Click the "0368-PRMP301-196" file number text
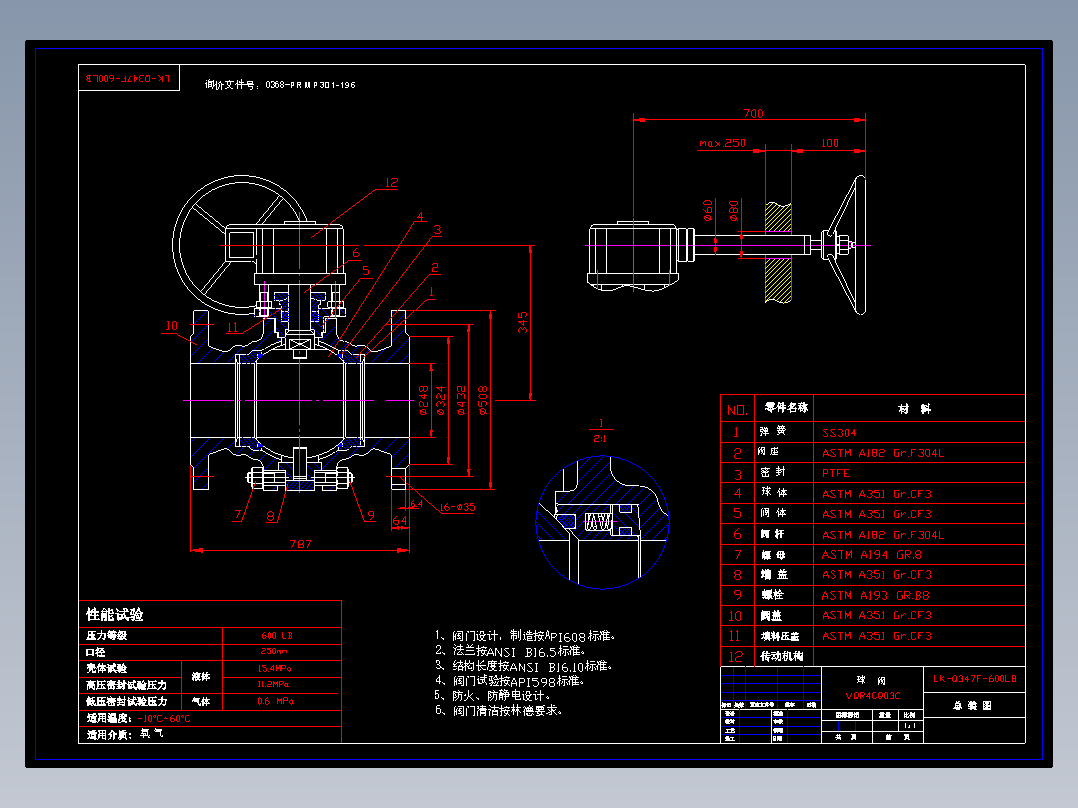Screen dimensions: 1078x808 (310, 85)
